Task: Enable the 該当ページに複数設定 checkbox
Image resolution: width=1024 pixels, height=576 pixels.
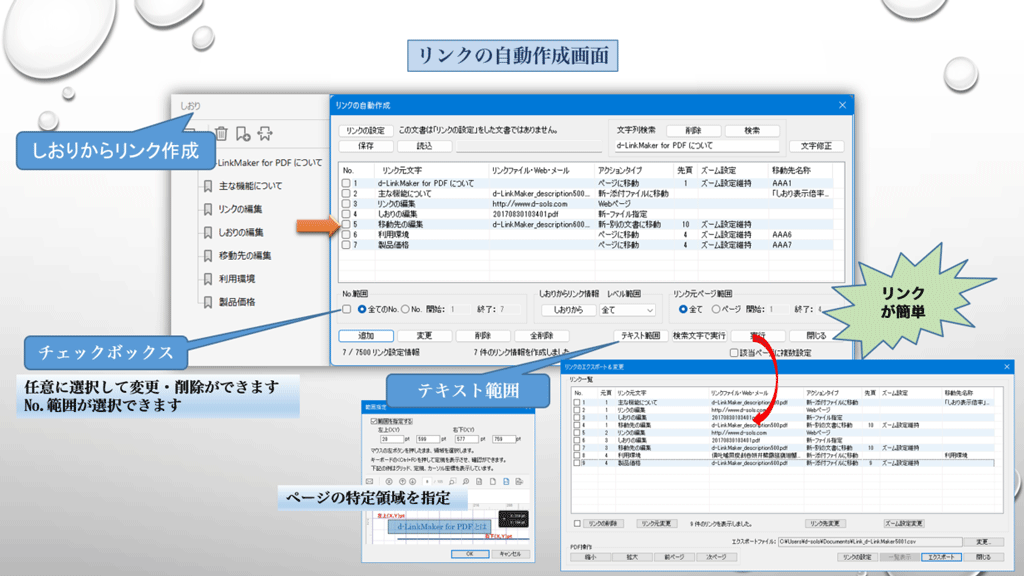Action: tap(734, 353)
